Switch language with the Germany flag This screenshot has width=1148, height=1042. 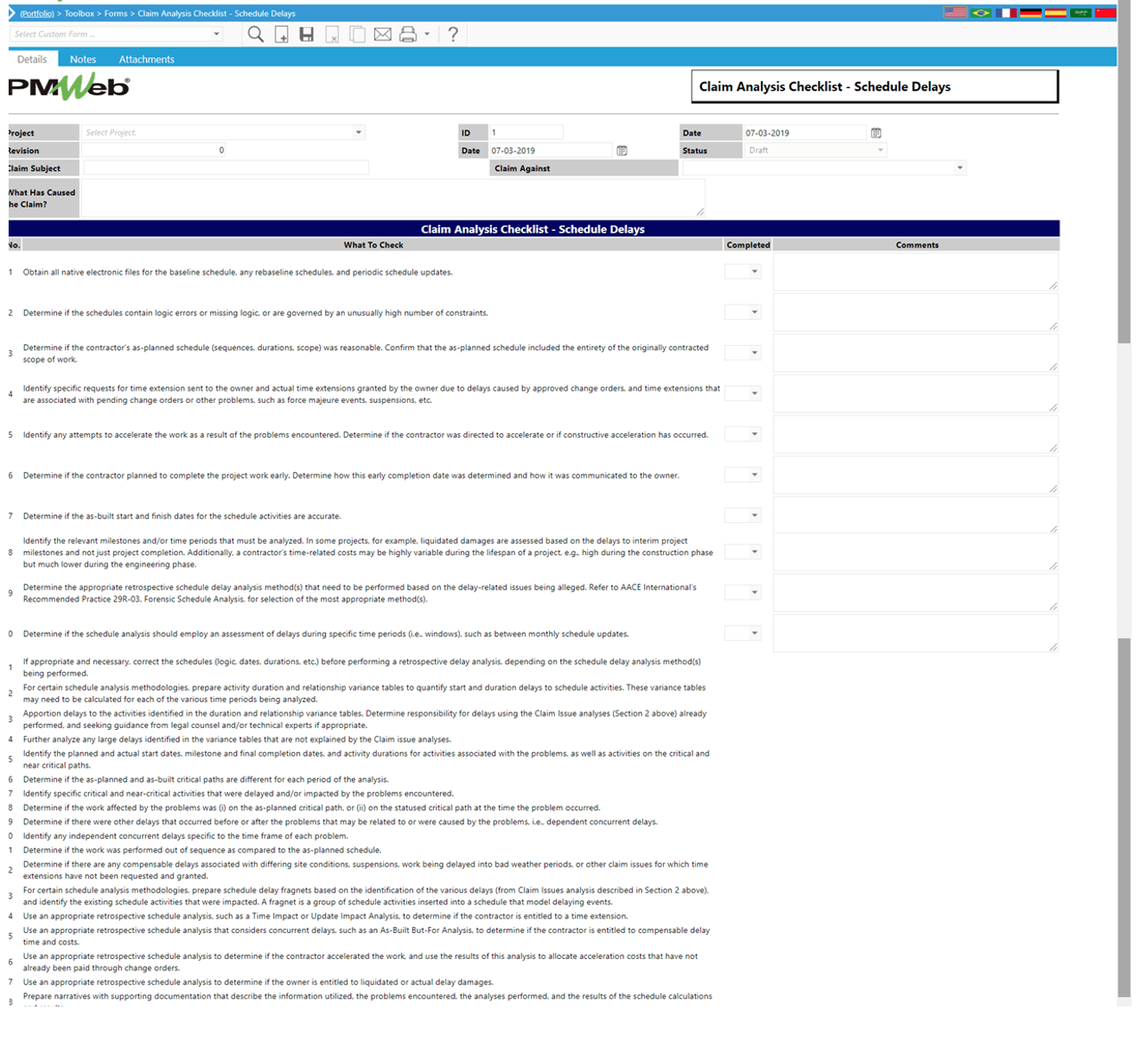click(x=1030, y=13)
